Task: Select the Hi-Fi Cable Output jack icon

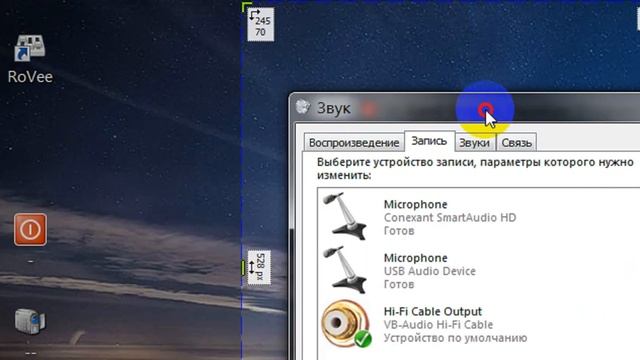Action: tap(346, 324)
